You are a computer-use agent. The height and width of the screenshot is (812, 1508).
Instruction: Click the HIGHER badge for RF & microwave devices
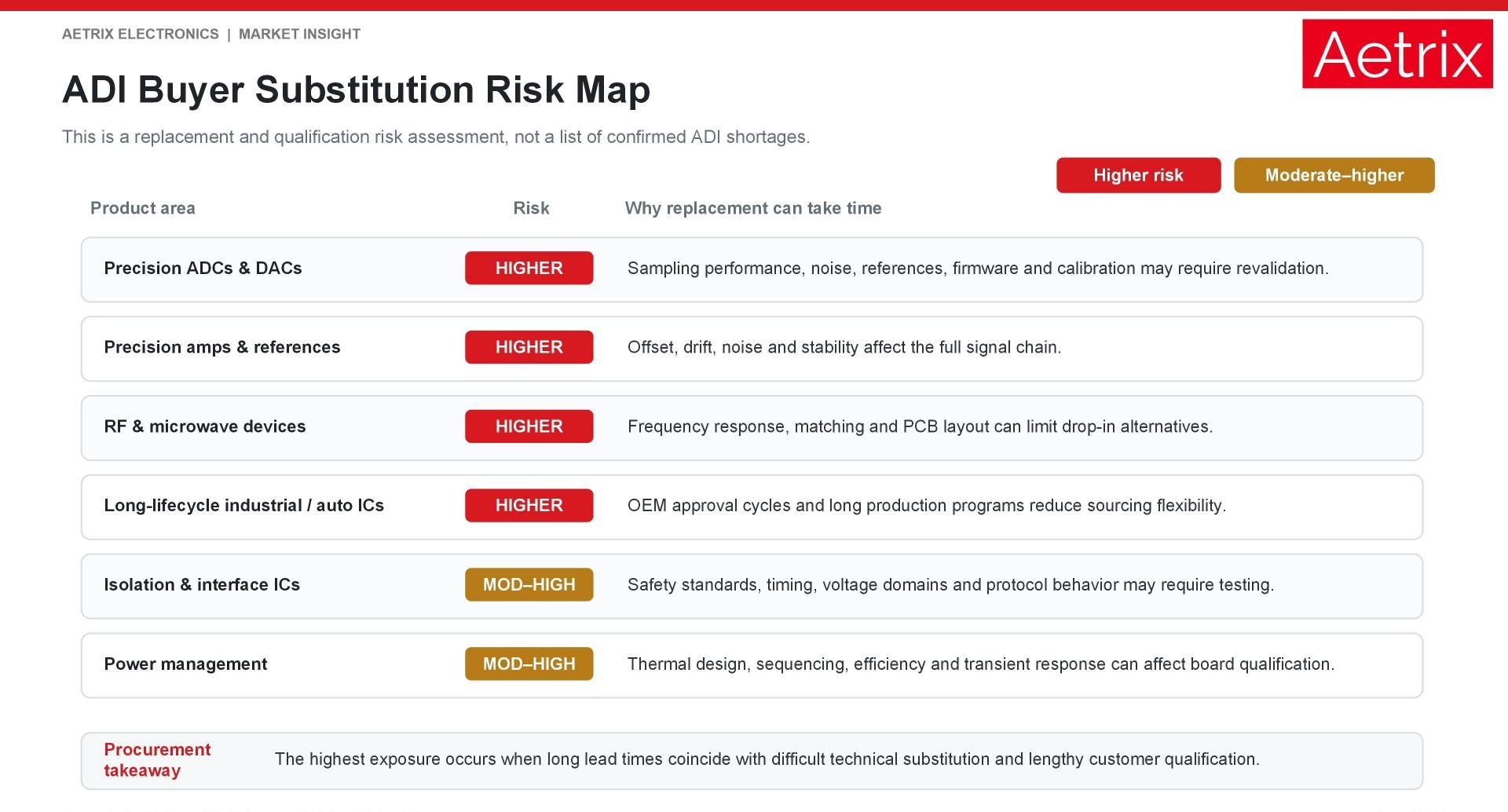coord(529,426)
